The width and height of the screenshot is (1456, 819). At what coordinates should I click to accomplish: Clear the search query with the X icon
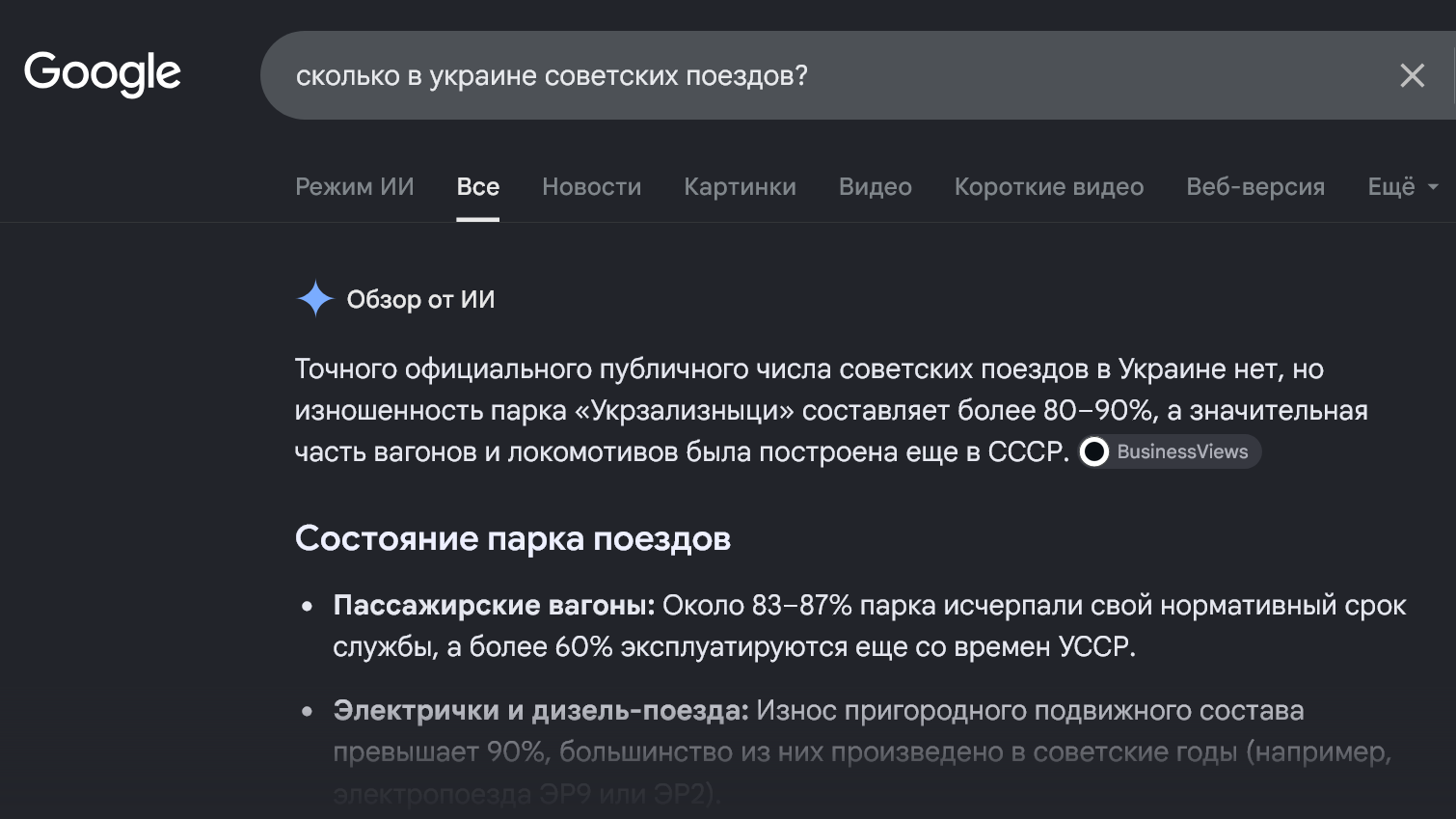pos(1412,75)
